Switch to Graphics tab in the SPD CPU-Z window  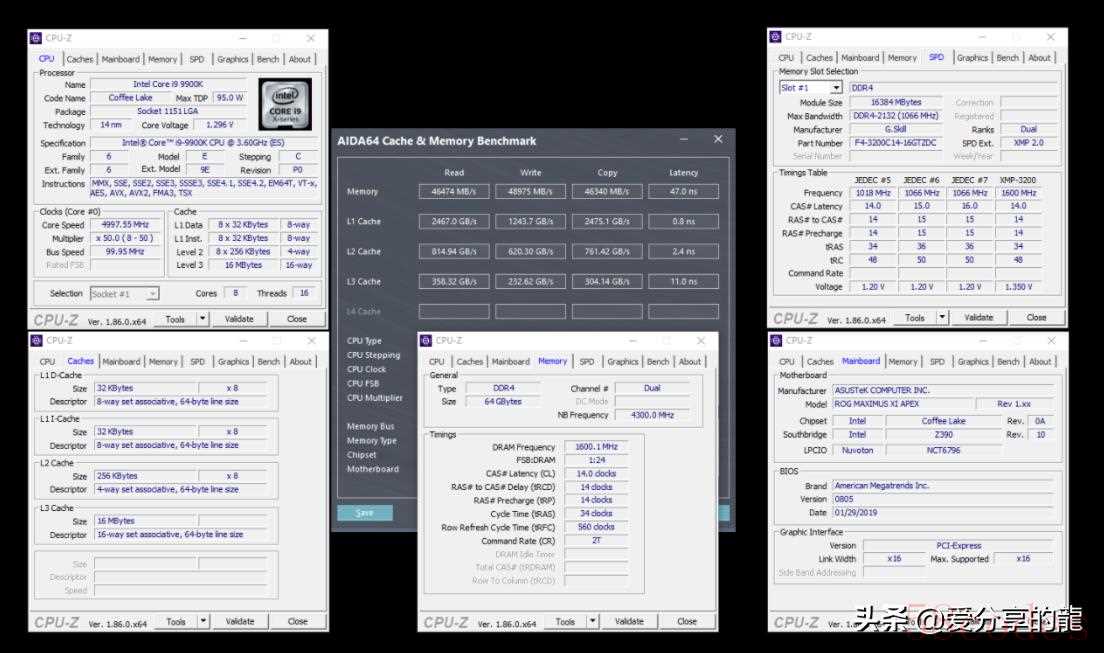[972, 58]
